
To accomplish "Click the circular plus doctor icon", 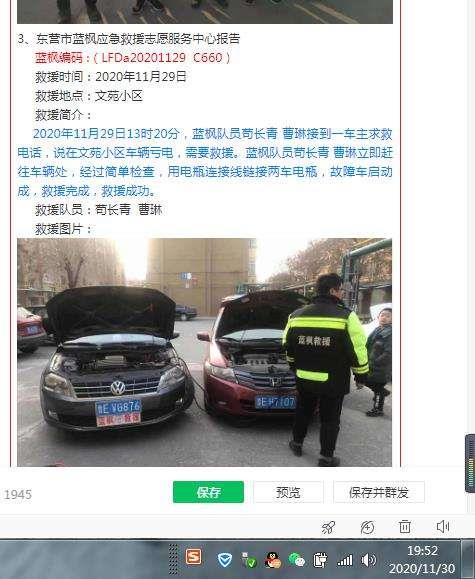I will [367, 527].
